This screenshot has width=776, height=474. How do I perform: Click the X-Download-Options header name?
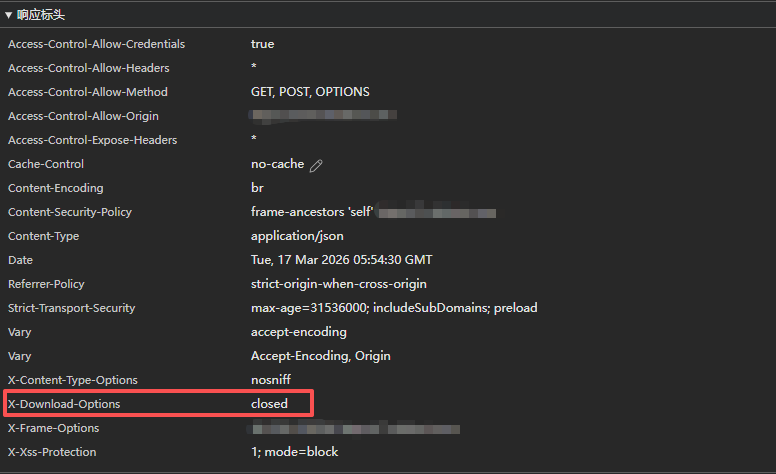pyautogui.click(x=64, y=404)
